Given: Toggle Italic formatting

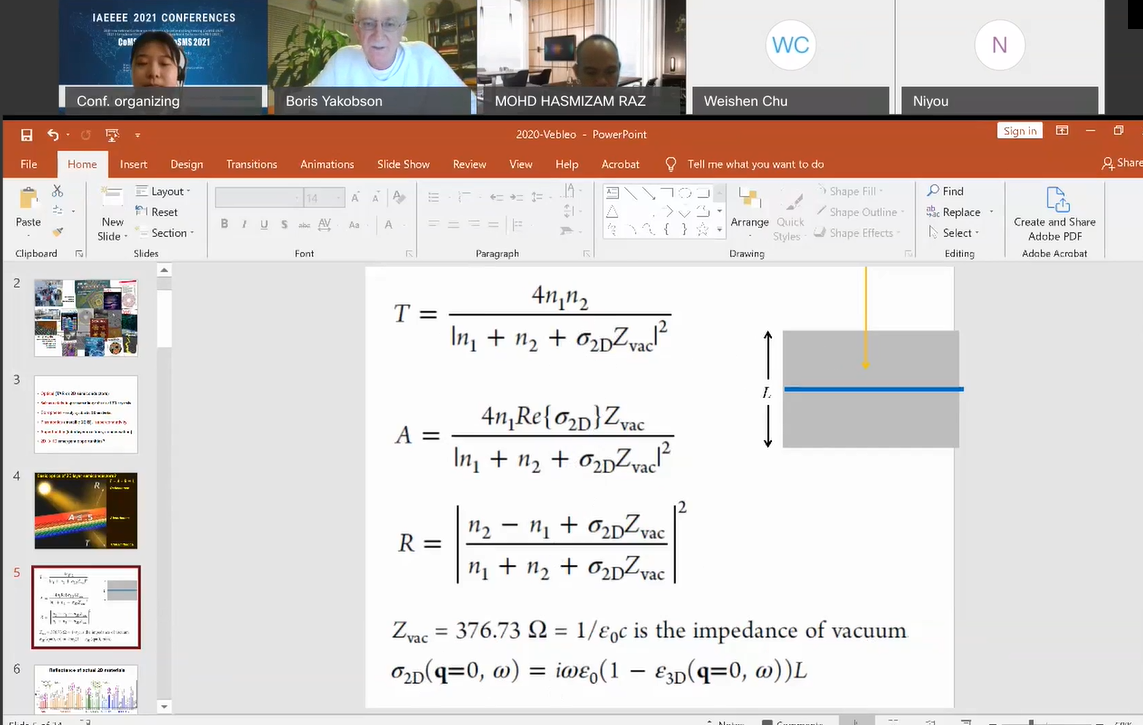Looking at the screenshot, I should click(x=244, y=224).
